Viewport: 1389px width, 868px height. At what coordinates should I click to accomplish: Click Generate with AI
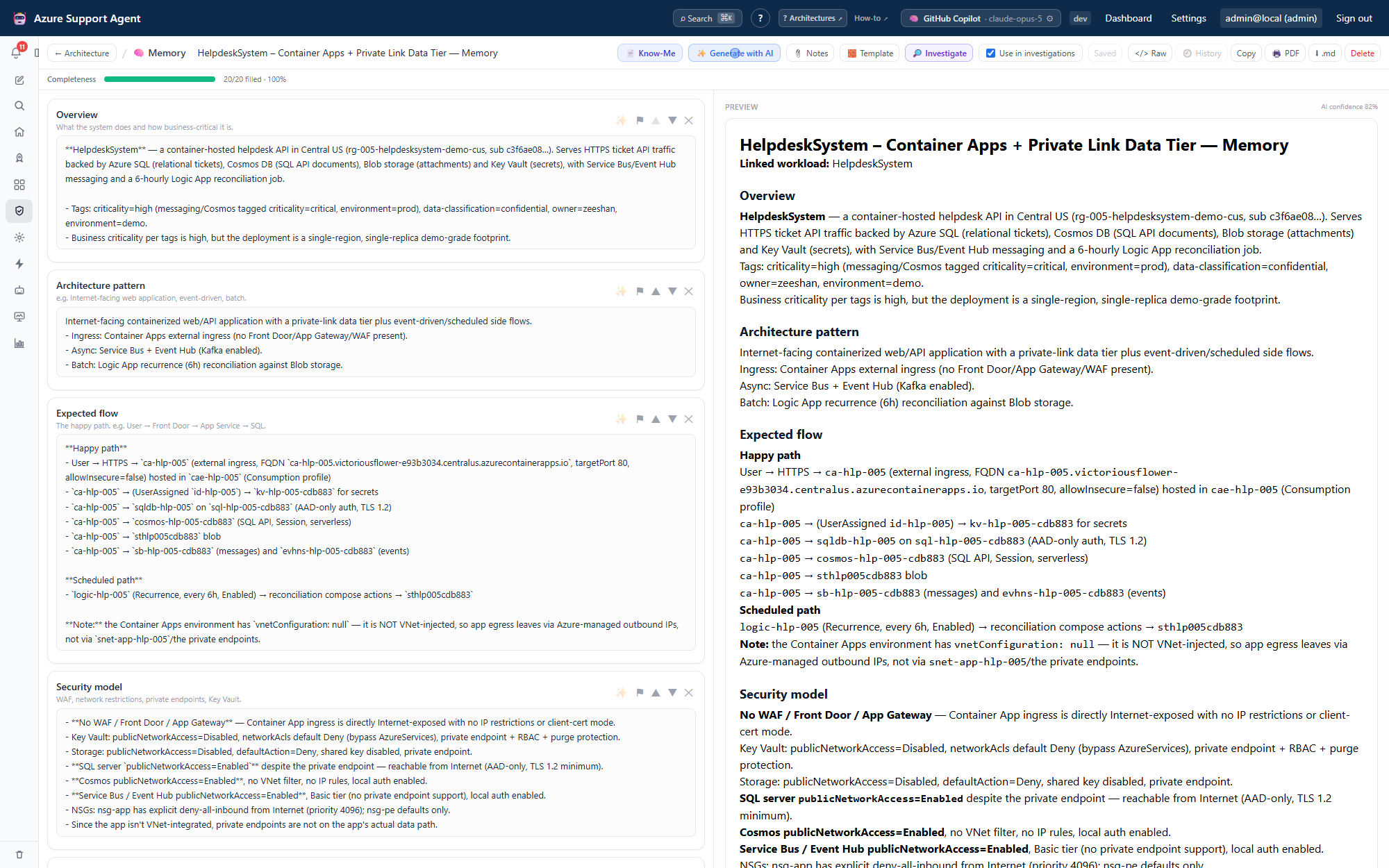[735, 53]
